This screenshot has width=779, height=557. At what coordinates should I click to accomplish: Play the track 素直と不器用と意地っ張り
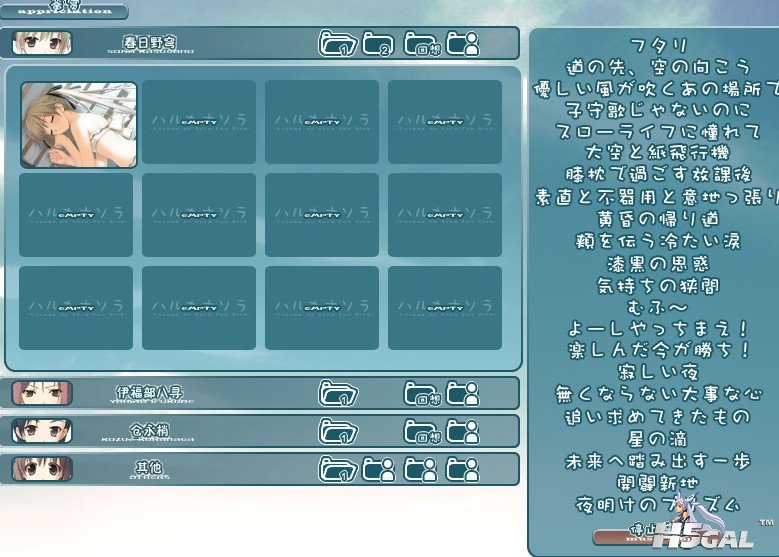click(657, 197)
